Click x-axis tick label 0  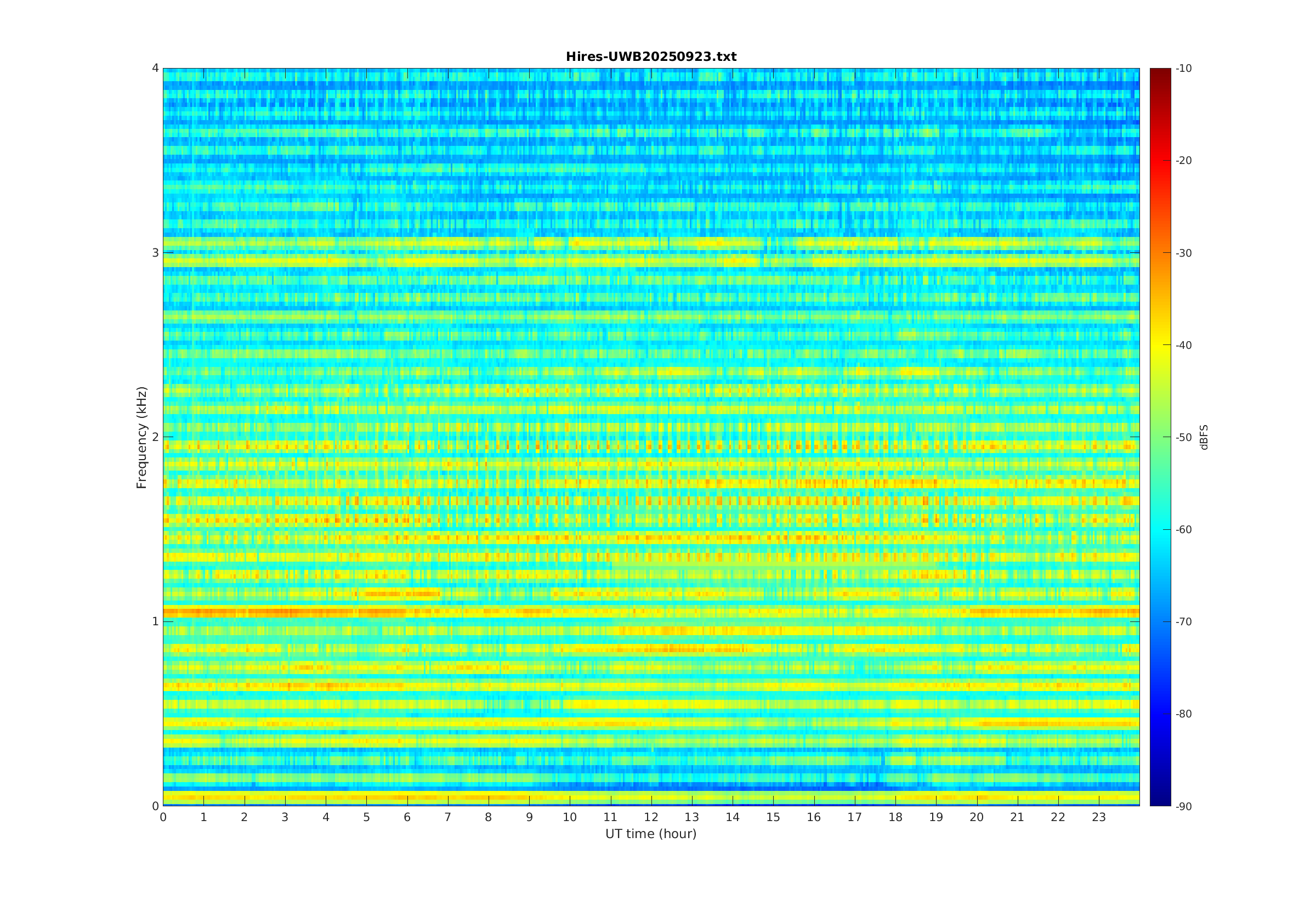coord(163,817)
